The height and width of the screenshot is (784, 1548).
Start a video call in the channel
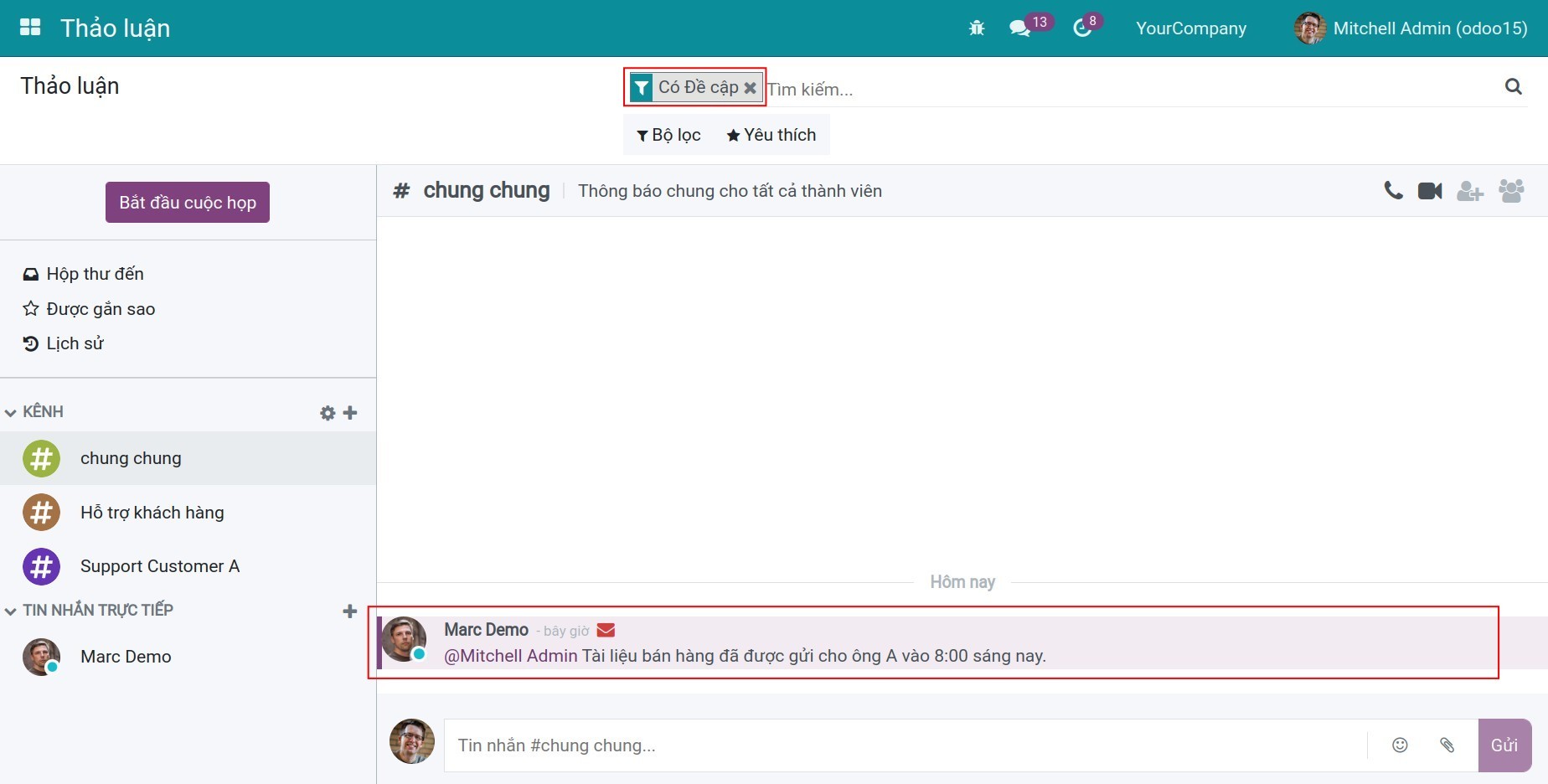tap(1429, 190)
